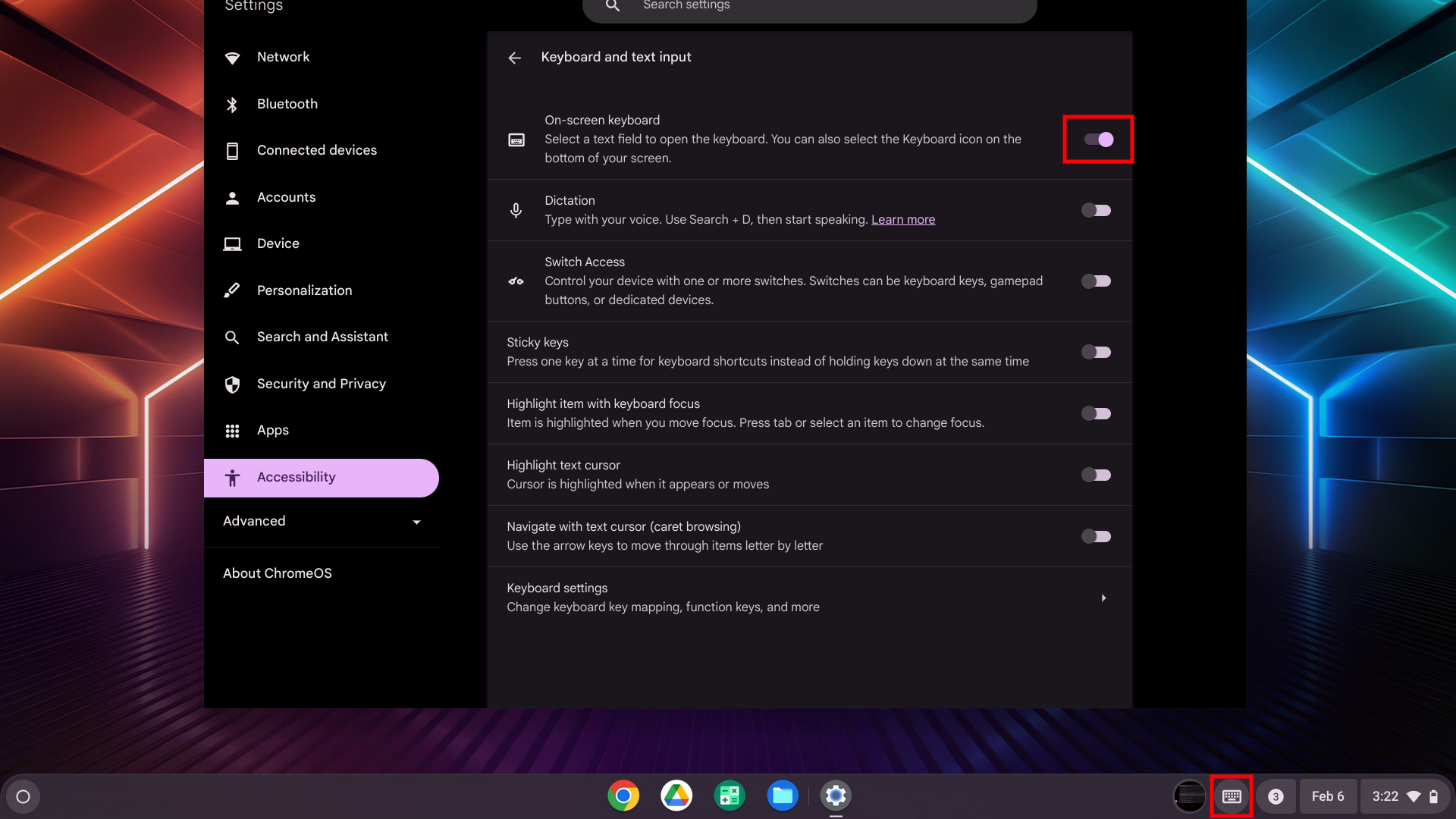Screen dimensions: 1456x819
Task: Click the launcher circle button
Action: [24, 797]
